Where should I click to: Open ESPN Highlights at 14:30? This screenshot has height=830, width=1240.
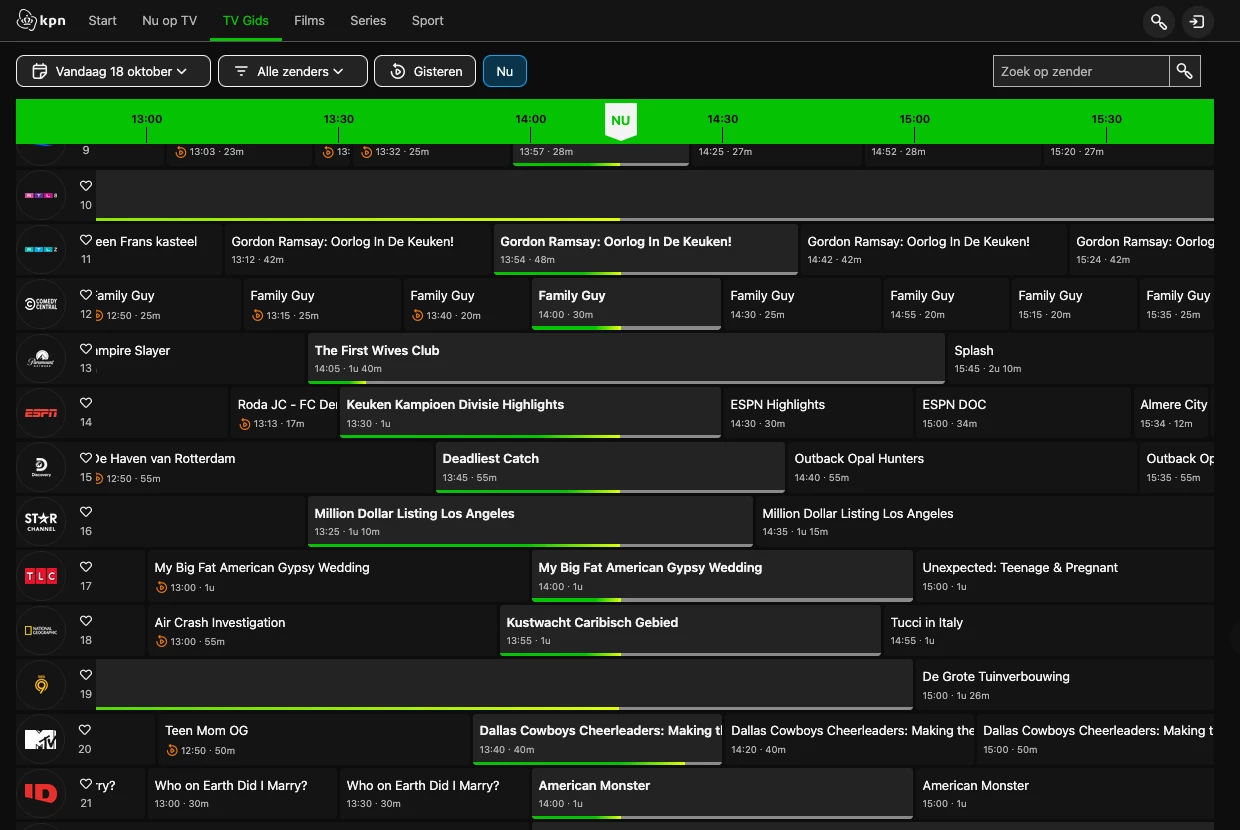818,413
